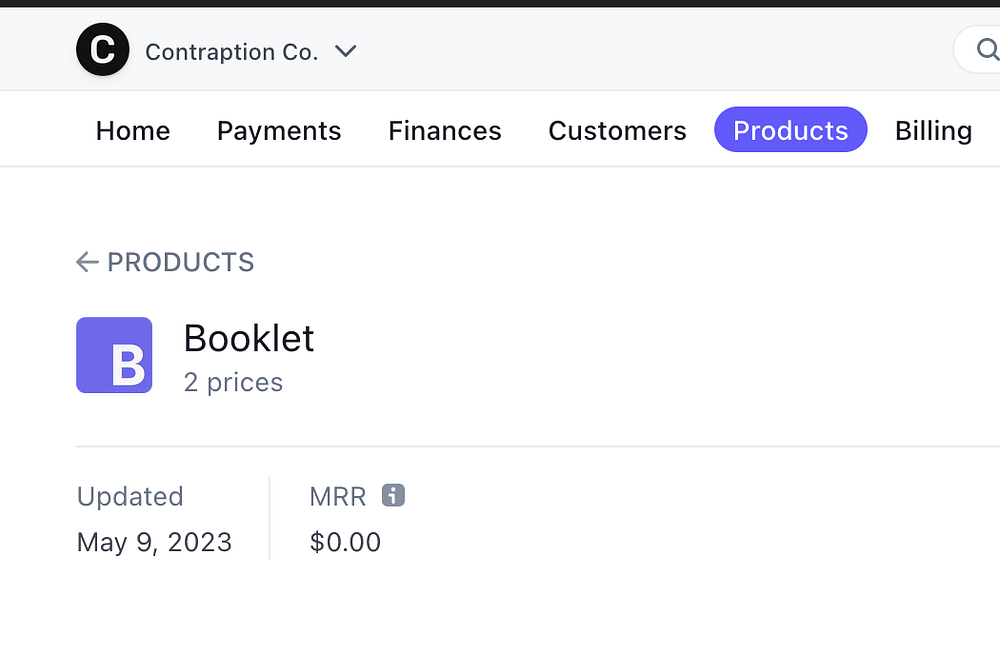
Task: Open the Payments tab
Action: pos(279,131)
